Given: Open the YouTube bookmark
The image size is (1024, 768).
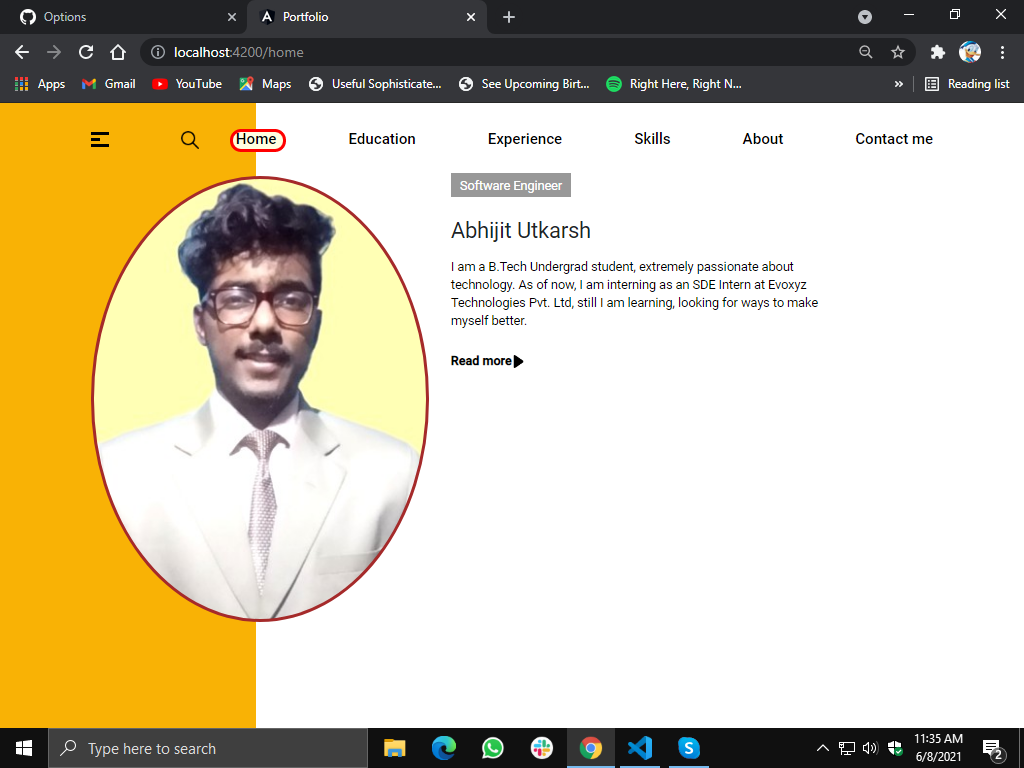Looking at the screenshot, I should point(187,84).
